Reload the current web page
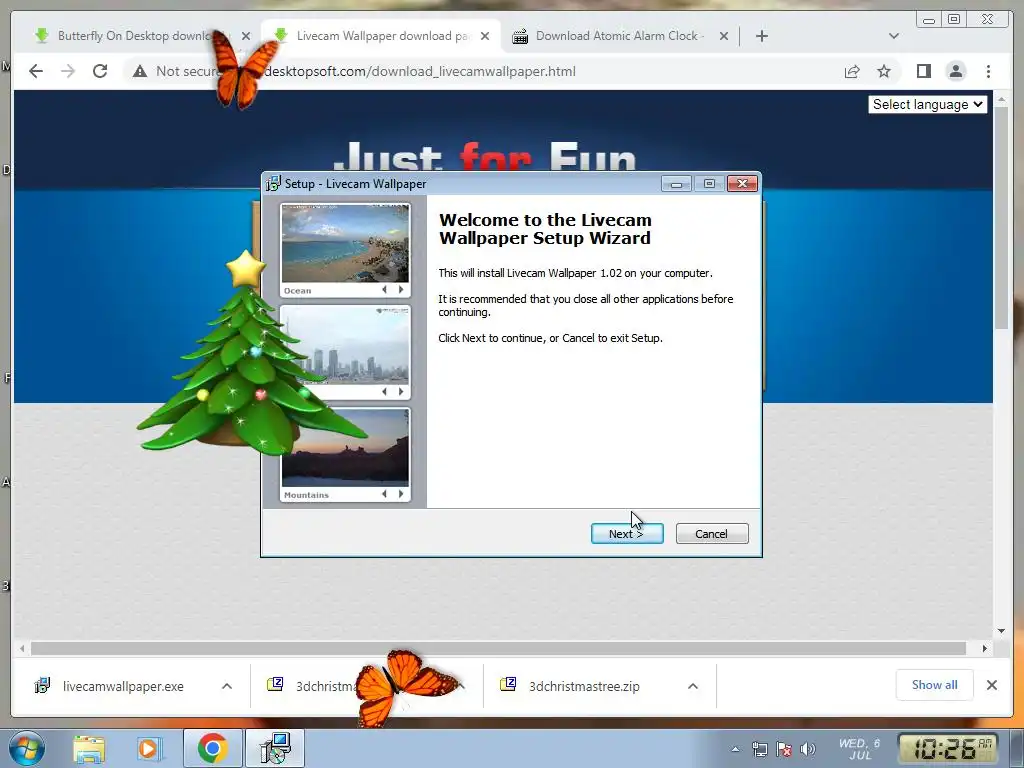The width and height of the screenshot is (1024, 768). tap(100, 71)
